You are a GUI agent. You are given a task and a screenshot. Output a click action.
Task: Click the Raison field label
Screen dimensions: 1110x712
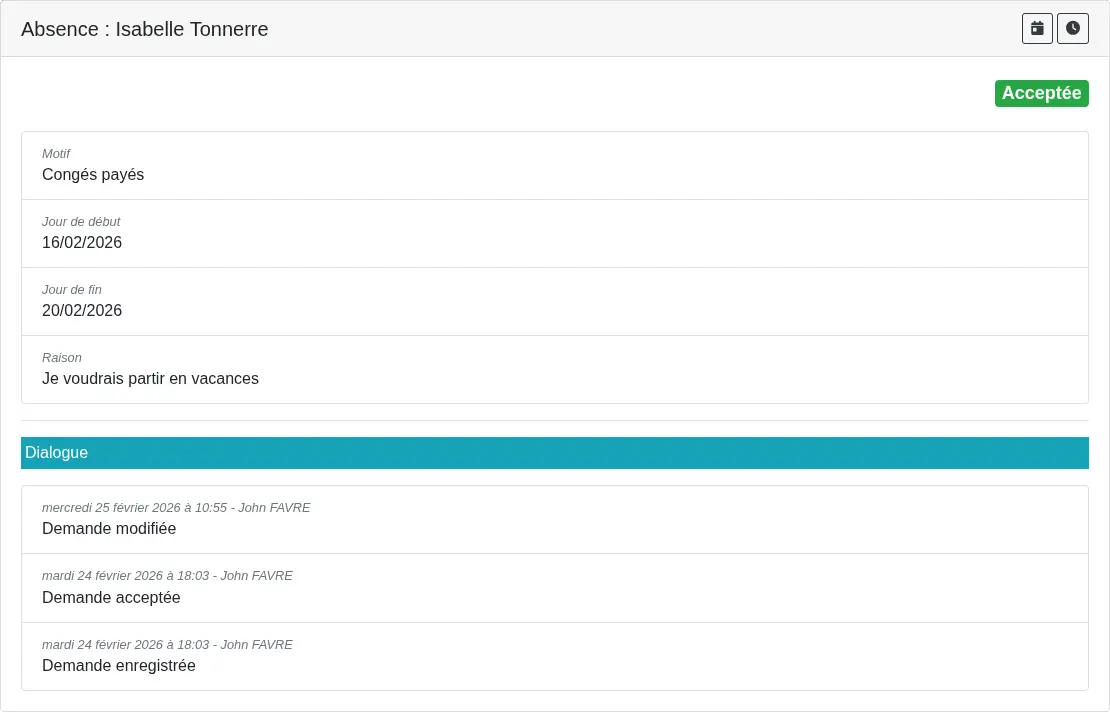point(62,358)
